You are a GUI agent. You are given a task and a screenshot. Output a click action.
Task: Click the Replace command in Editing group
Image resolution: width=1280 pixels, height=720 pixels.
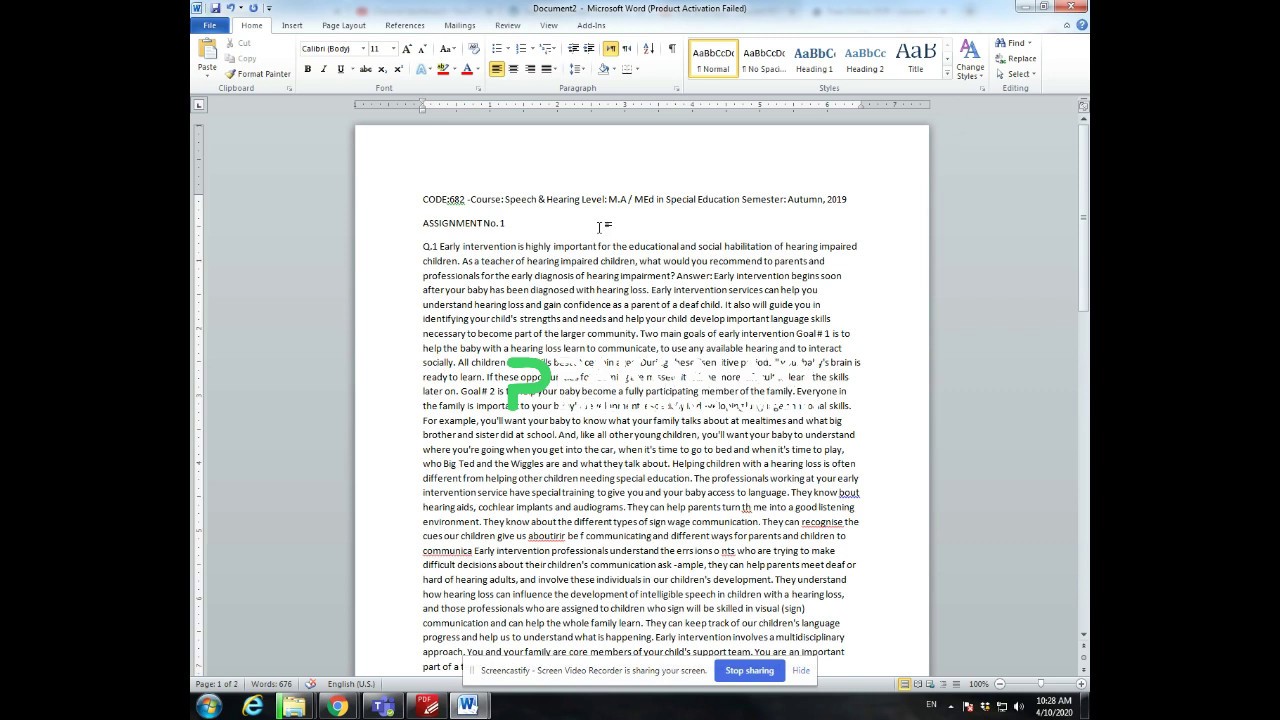pyautogui.click(x=1016, y=59)
